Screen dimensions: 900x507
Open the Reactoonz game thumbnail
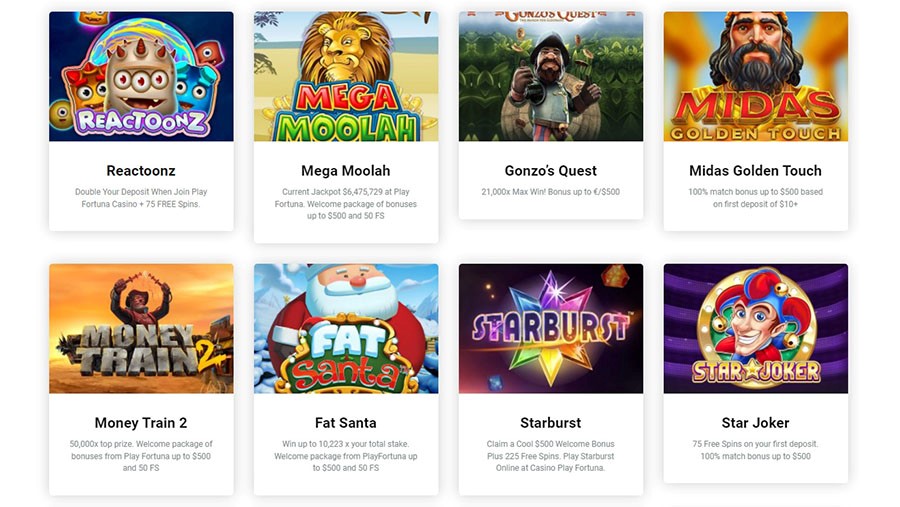(141, 76)
